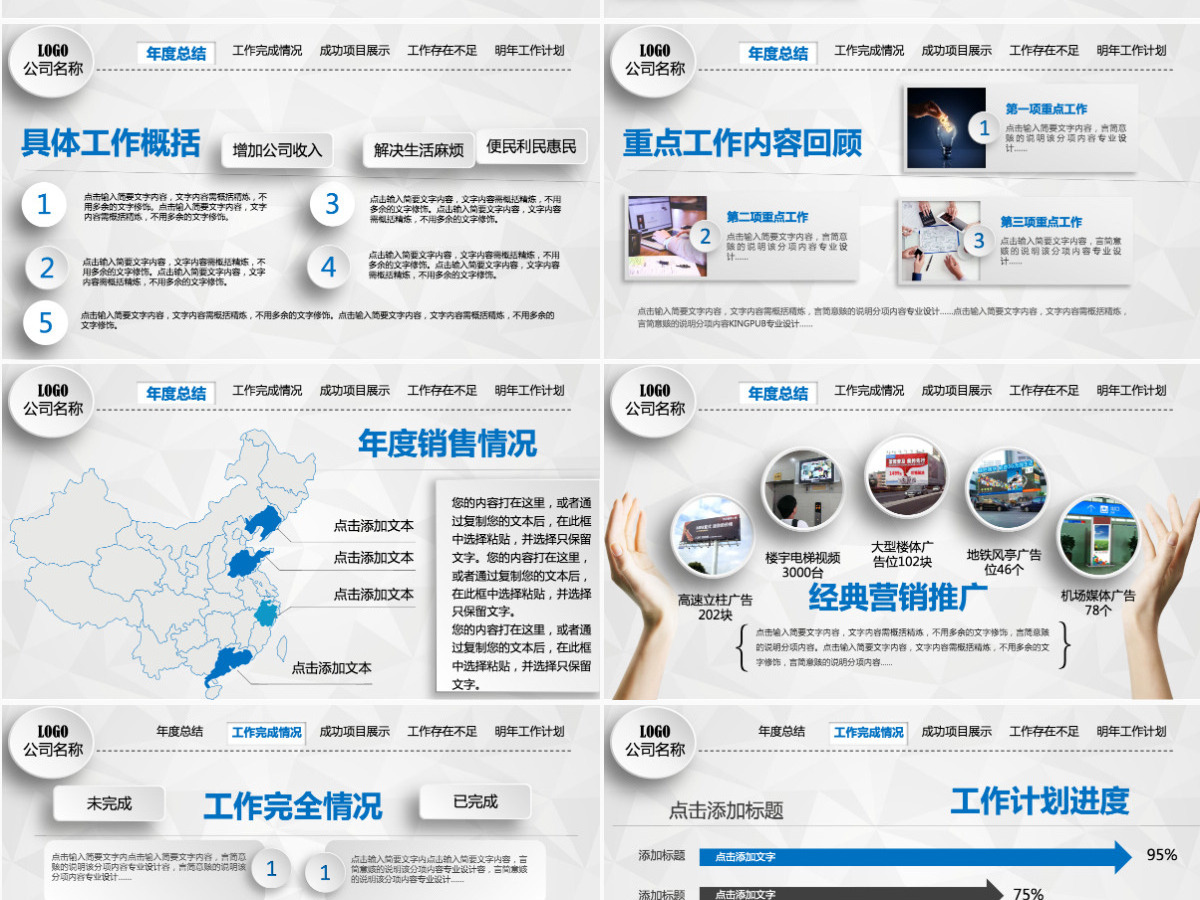Click the 点击添加标题 heading
The width and height of the screenshot is (1200, 900).
[x=726, y=811]
